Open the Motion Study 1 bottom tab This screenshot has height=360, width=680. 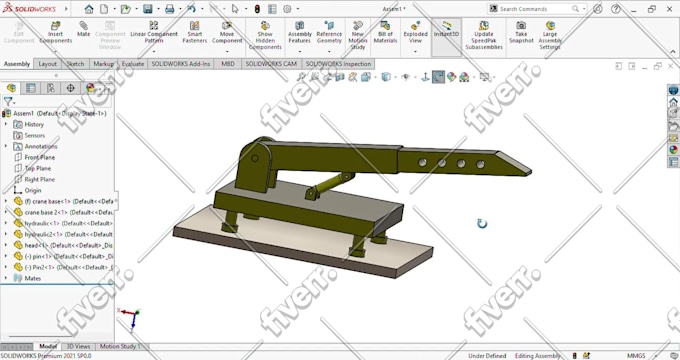(x=121, y=347)
